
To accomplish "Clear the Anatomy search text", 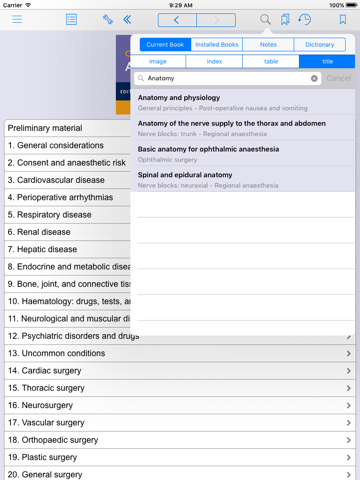I will (x=314, y=78).
